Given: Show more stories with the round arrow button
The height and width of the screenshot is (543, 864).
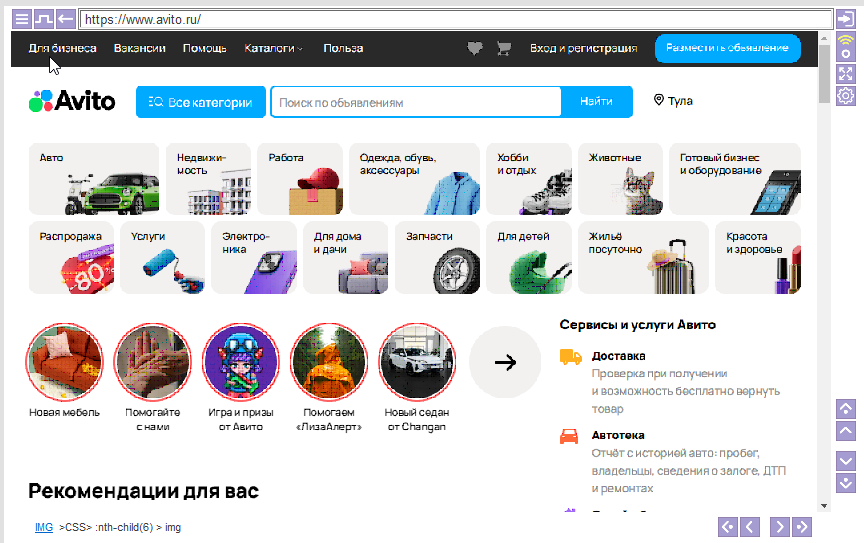Looking at the screenshot, I should pyautogui.click(x=505, y=362).
